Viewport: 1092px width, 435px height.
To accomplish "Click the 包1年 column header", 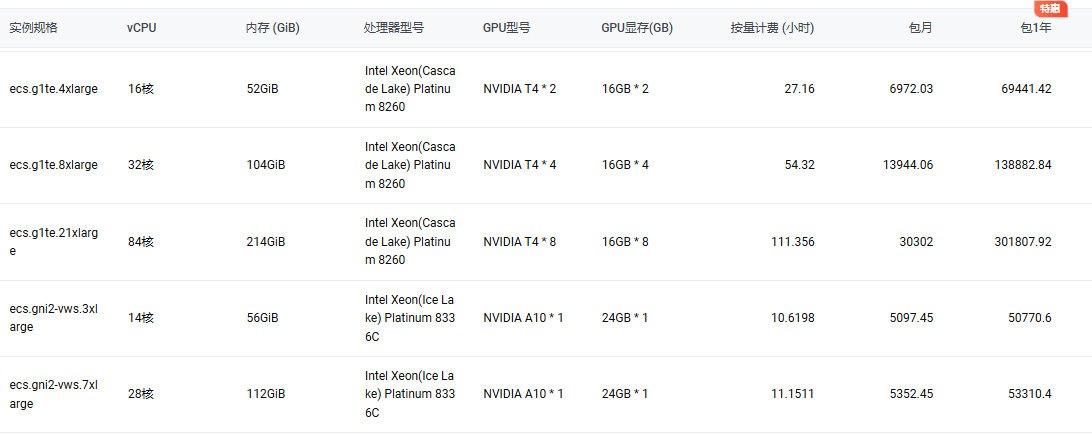I will pos(1036,28).
